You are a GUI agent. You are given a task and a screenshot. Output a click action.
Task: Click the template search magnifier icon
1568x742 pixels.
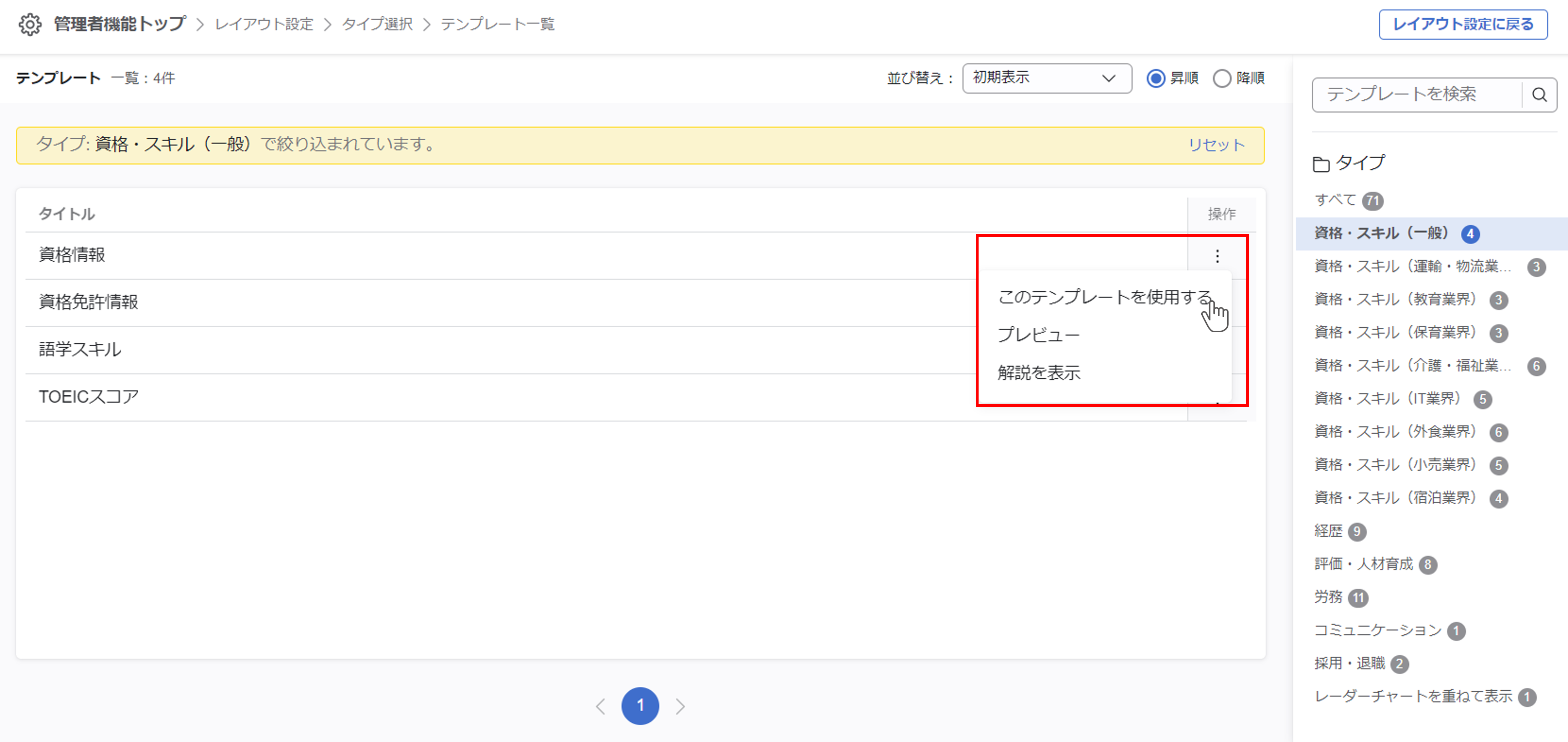1539,95
